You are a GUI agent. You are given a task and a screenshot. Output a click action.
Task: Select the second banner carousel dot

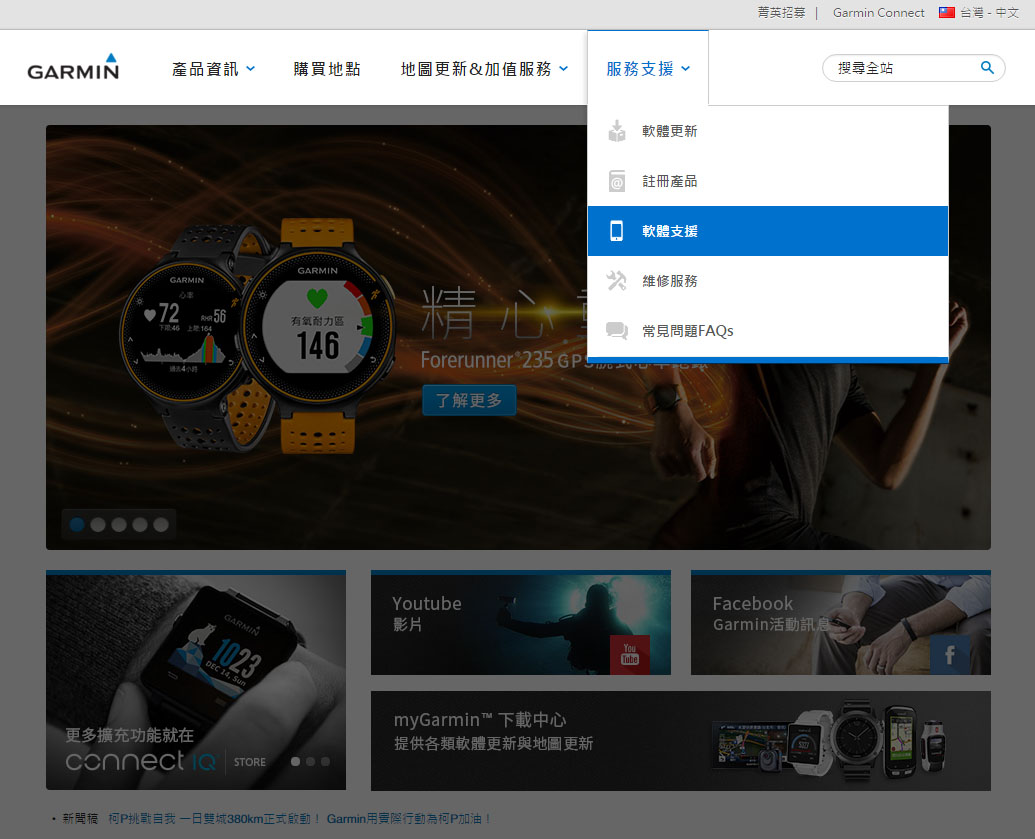tap(98, 524)
